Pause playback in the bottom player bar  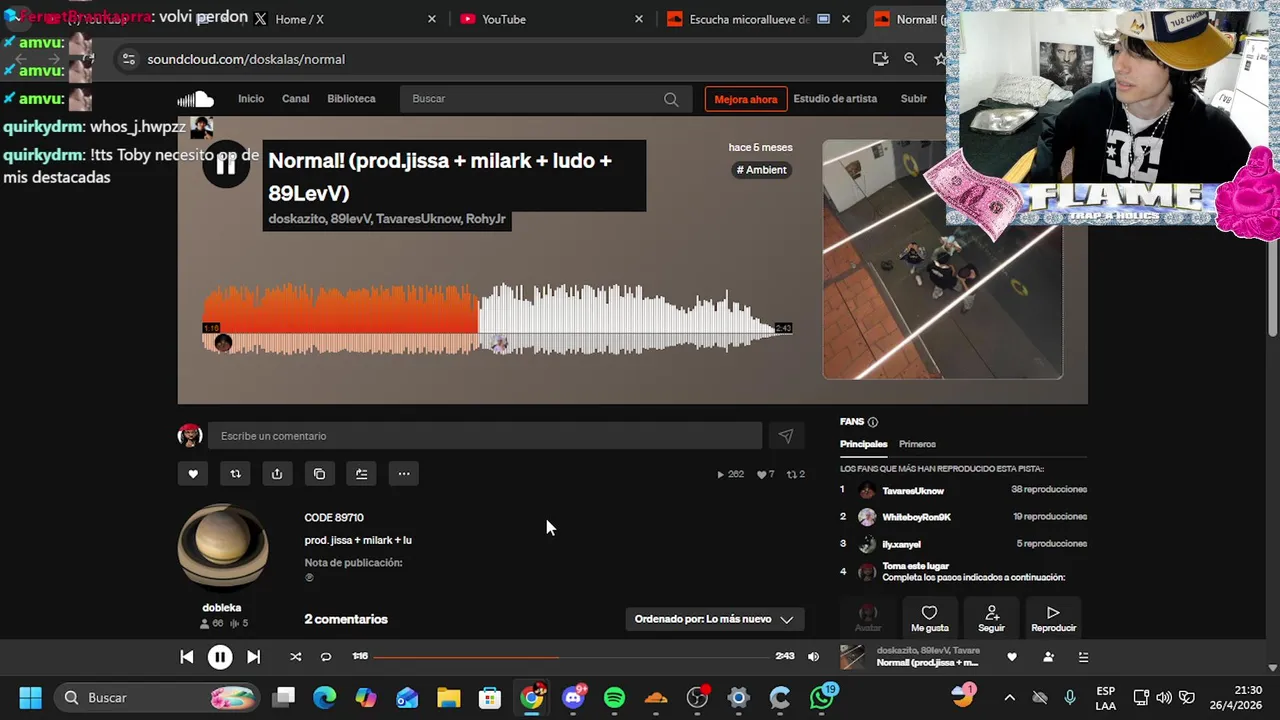pyautogui.click(x=220, y=657)
